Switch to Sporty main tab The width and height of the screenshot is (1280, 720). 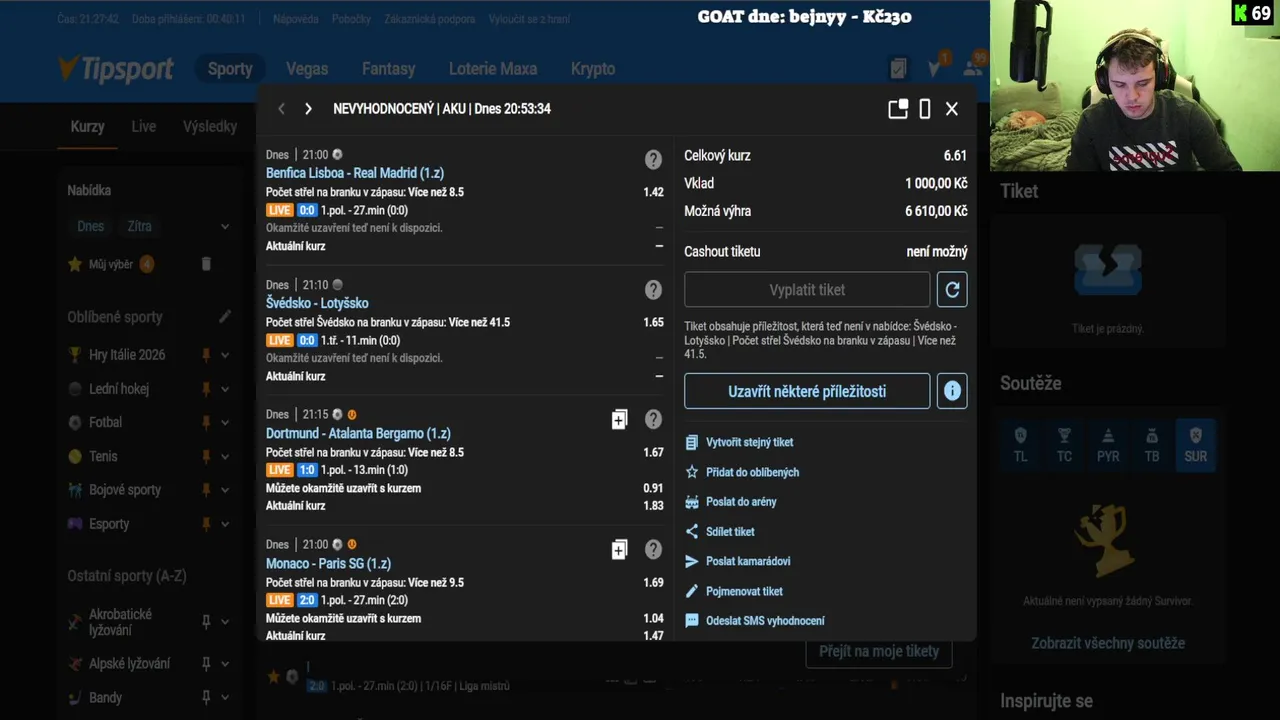[x=230, y=69]
